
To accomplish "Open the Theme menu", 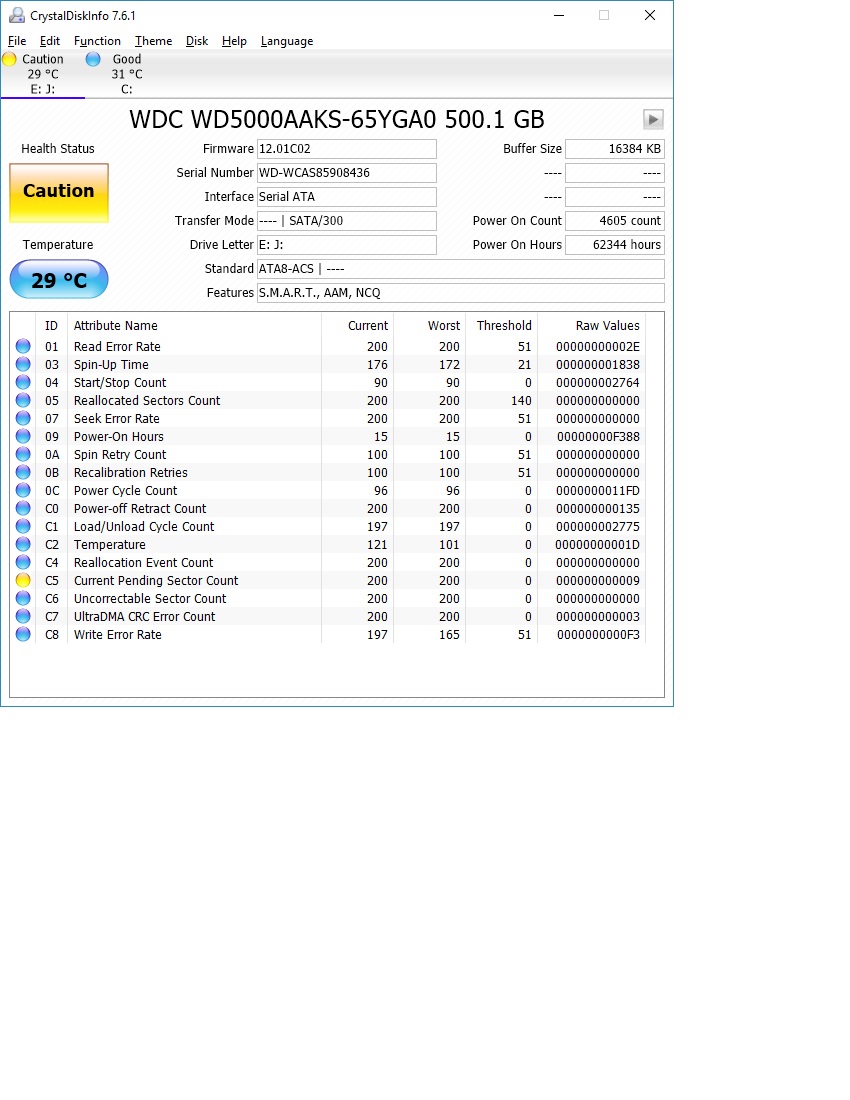I will 154,41.
